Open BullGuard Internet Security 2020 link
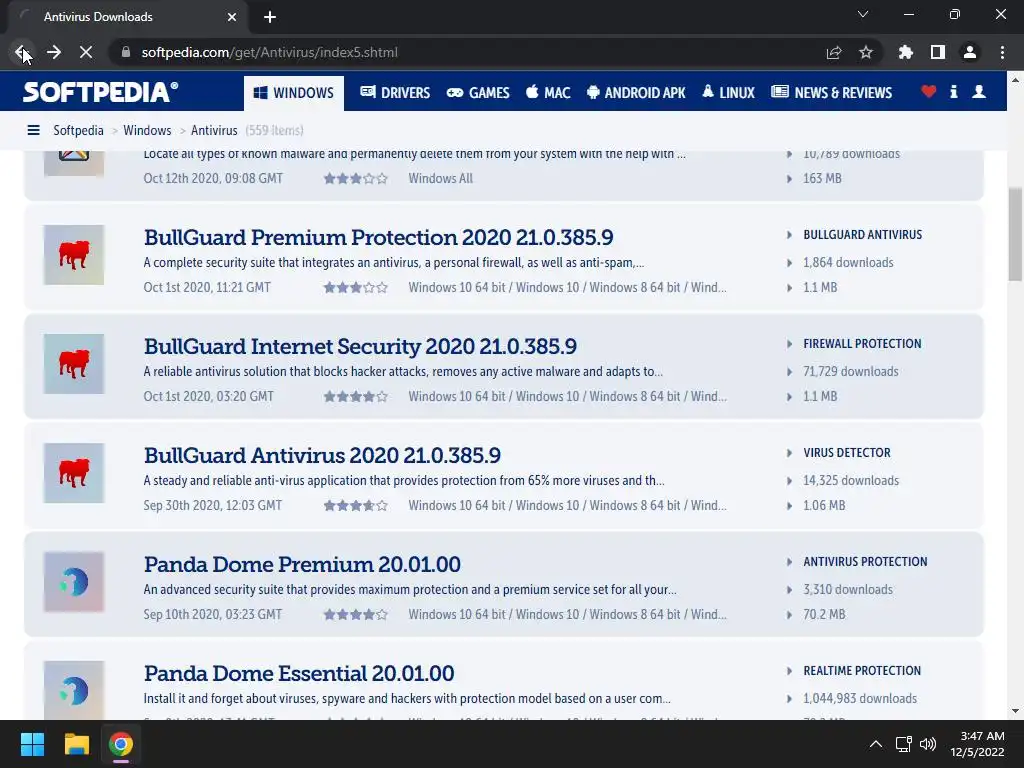The image size is (1024, 768). [x=360, y=346]
